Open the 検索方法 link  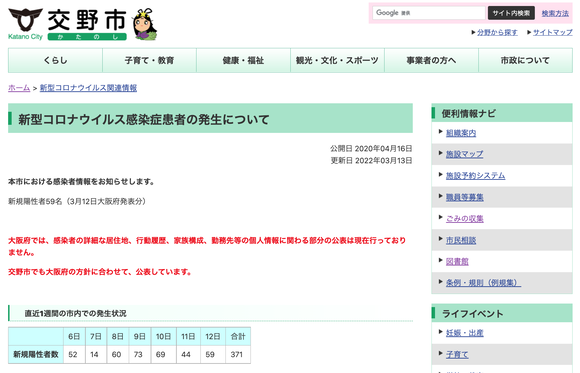[x=555, y=13]
